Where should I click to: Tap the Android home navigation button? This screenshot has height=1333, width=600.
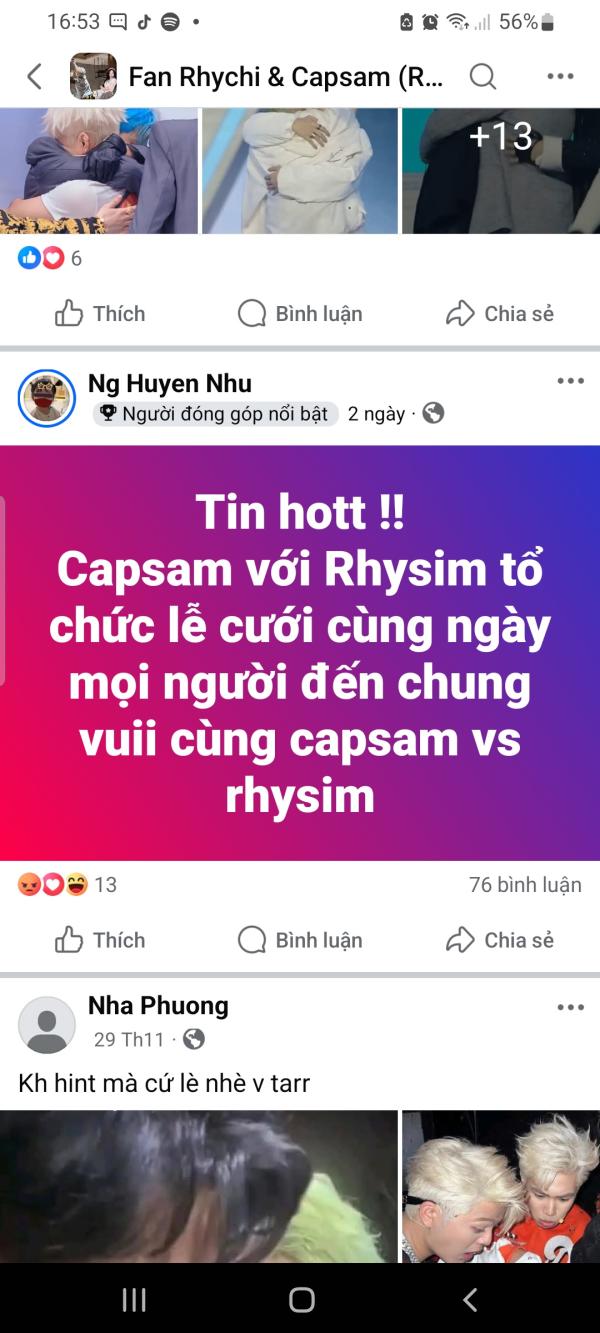[x=301, y=1299]
